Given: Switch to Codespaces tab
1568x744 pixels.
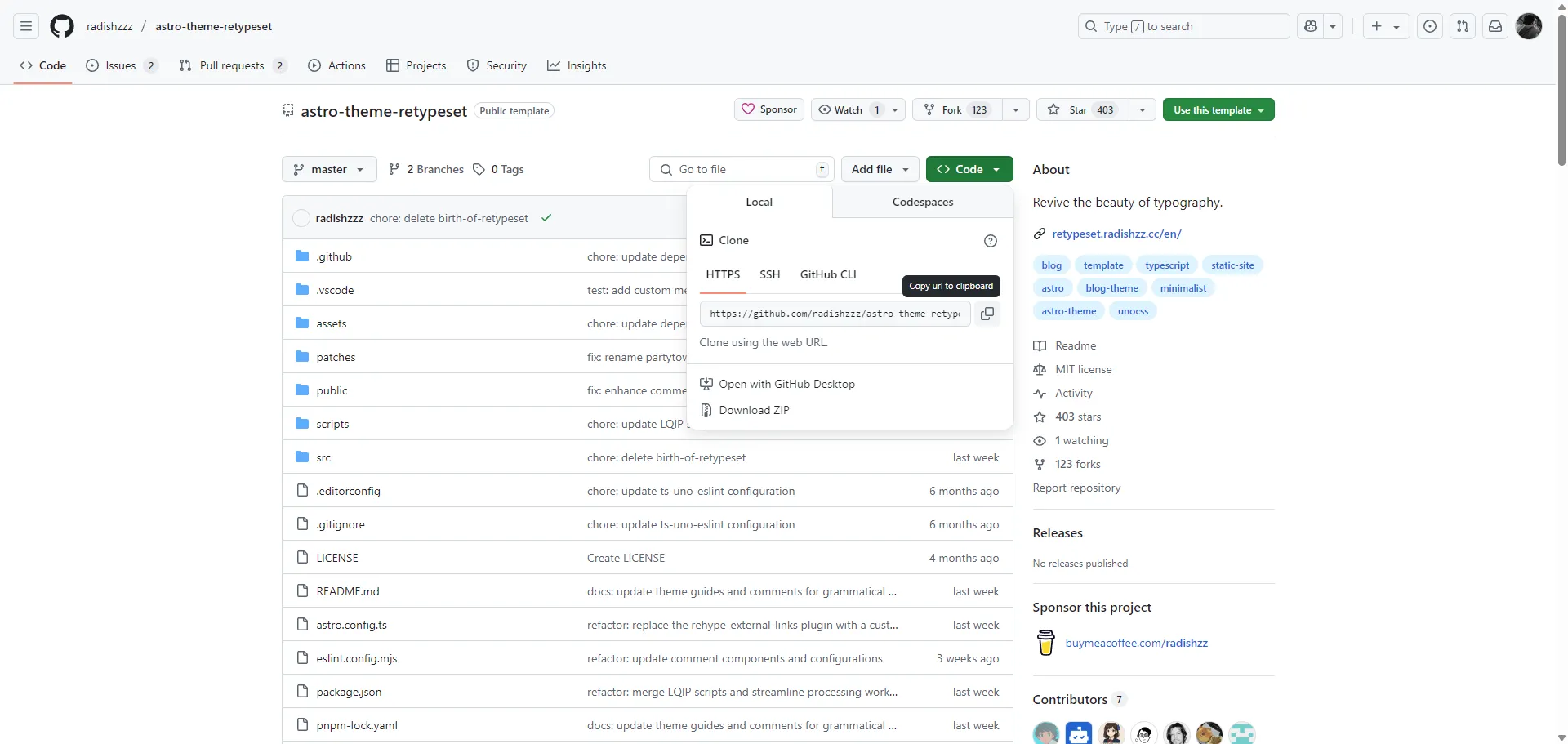Looking at the screenshot, I should (923, 202).
